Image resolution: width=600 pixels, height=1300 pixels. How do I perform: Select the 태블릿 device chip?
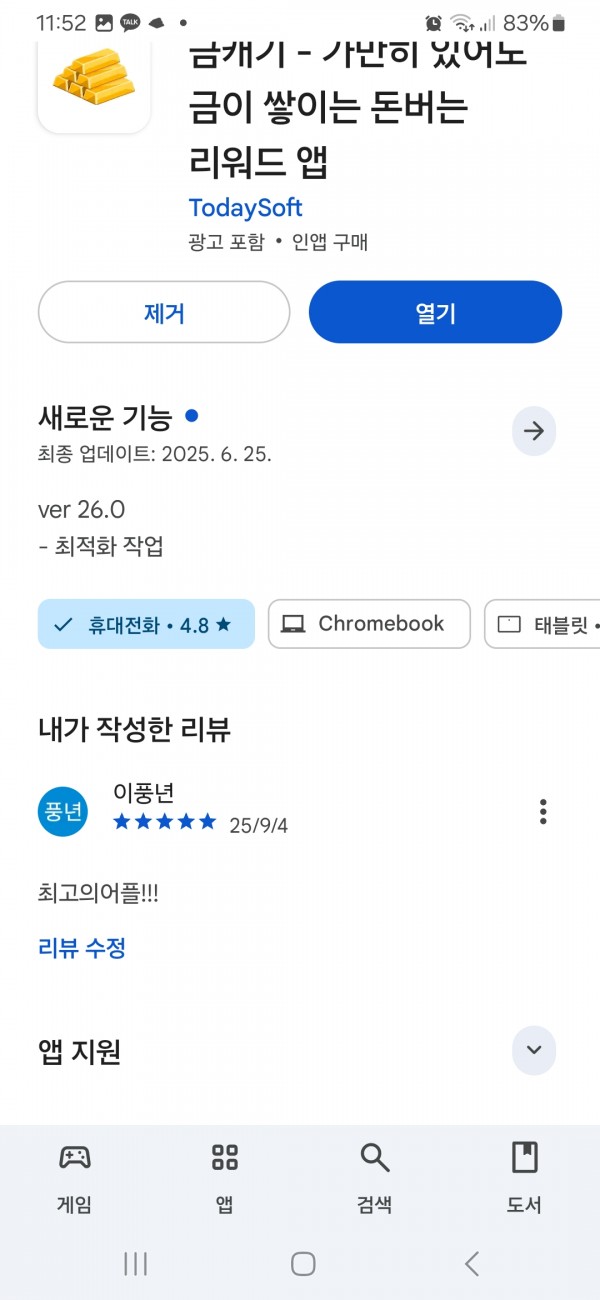tap(543, 624)
